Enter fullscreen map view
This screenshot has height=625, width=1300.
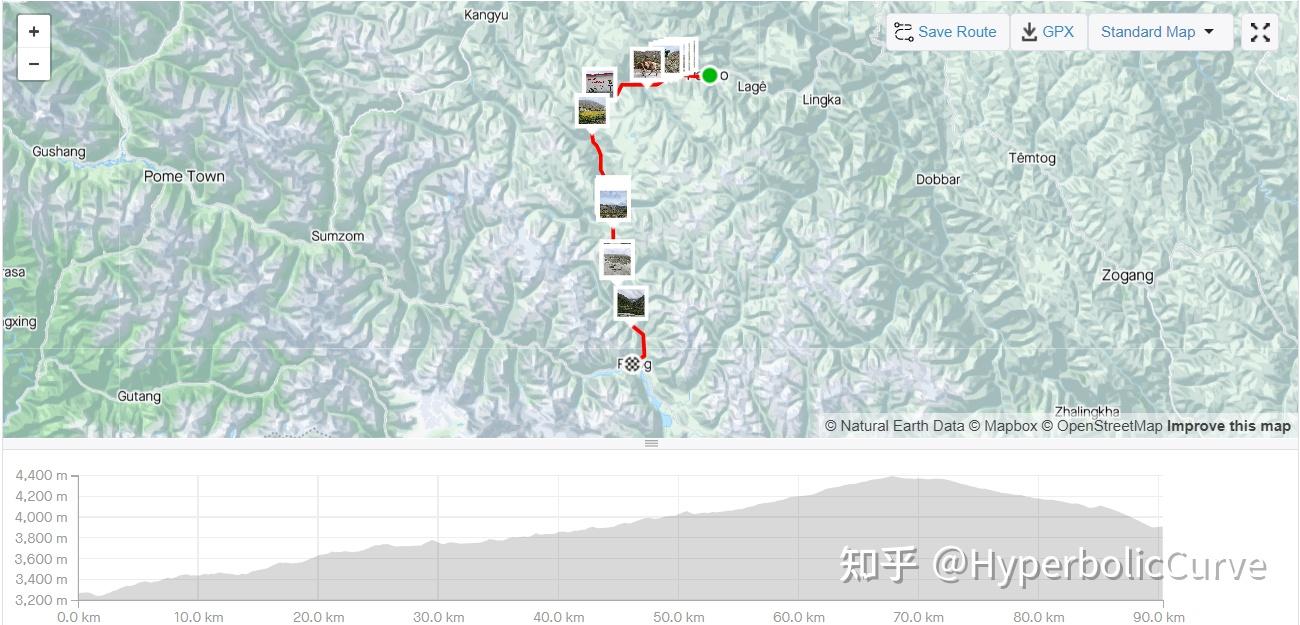1260,32
